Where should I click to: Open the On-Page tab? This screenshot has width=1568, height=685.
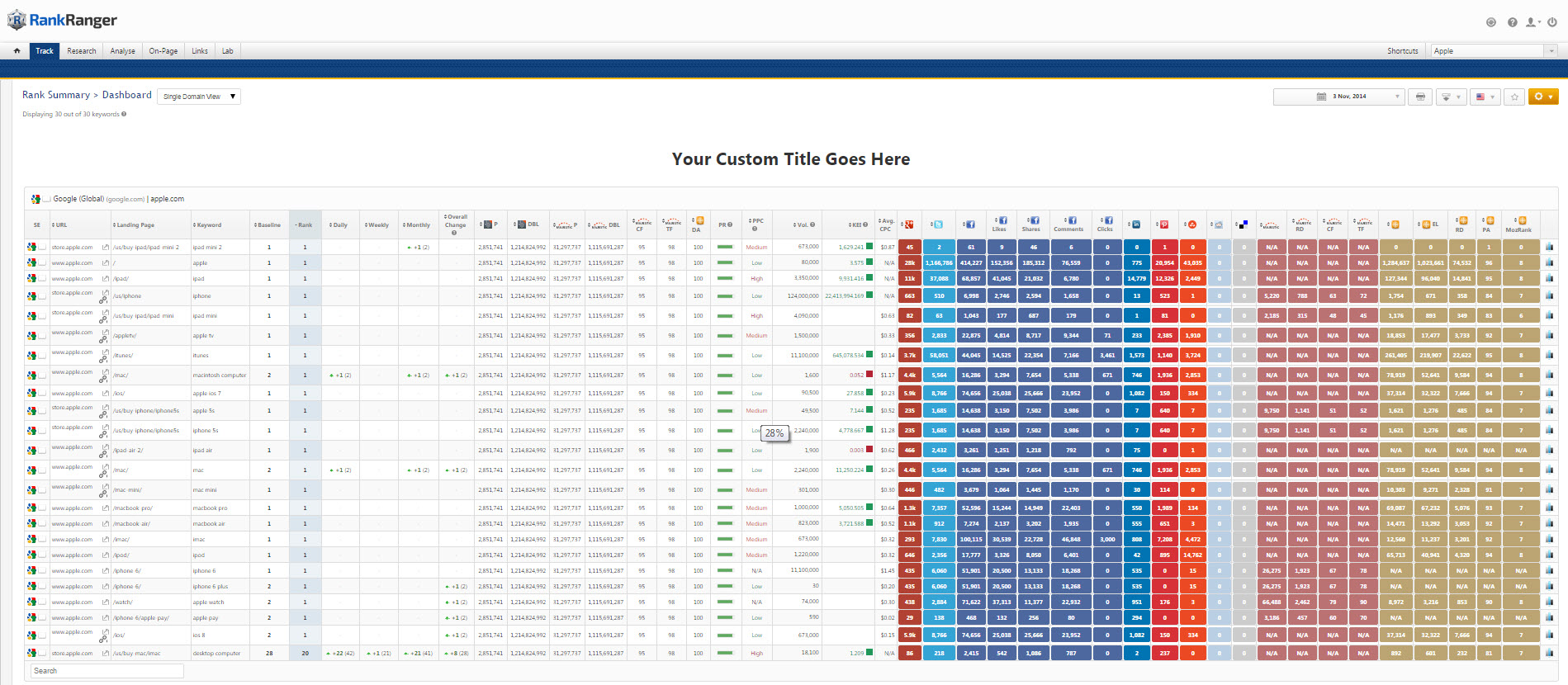pos(163,51)
